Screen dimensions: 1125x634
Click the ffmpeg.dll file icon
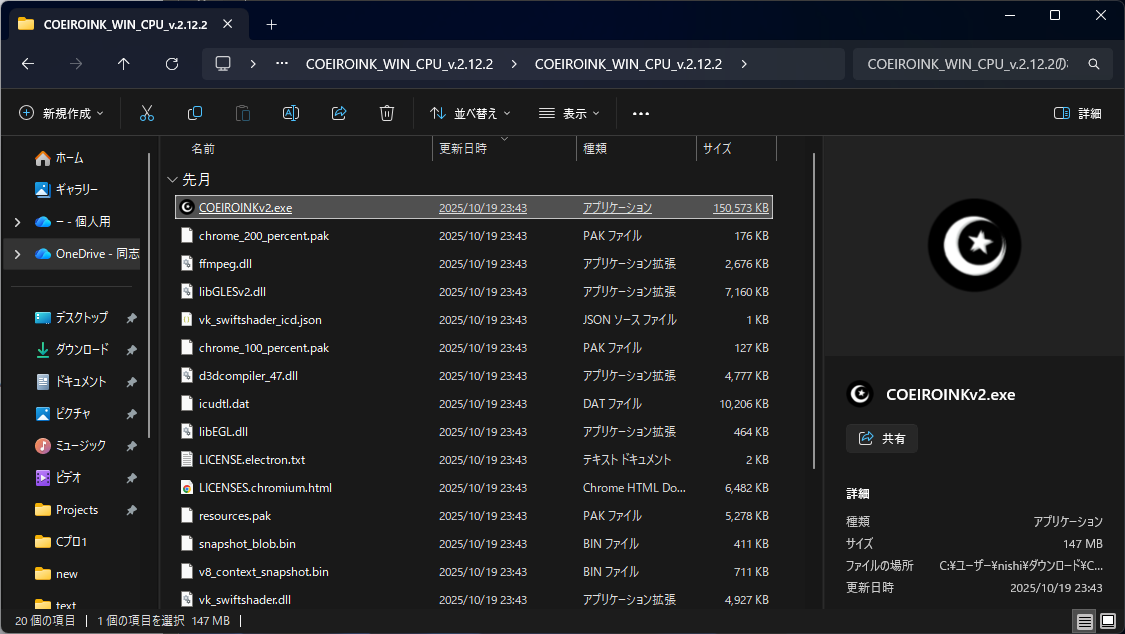187,263
